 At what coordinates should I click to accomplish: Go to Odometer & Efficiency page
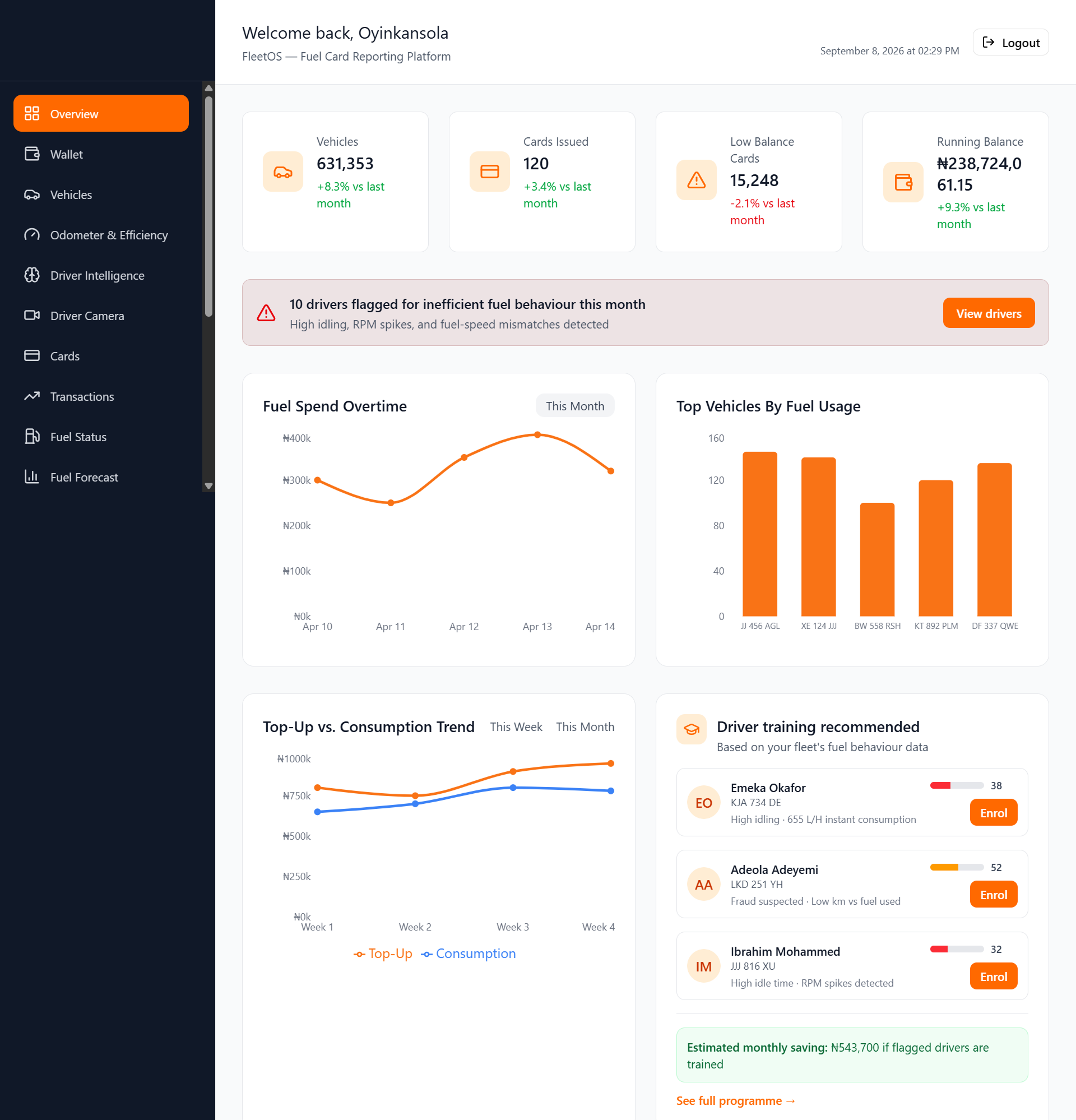[x=101, y=234]
